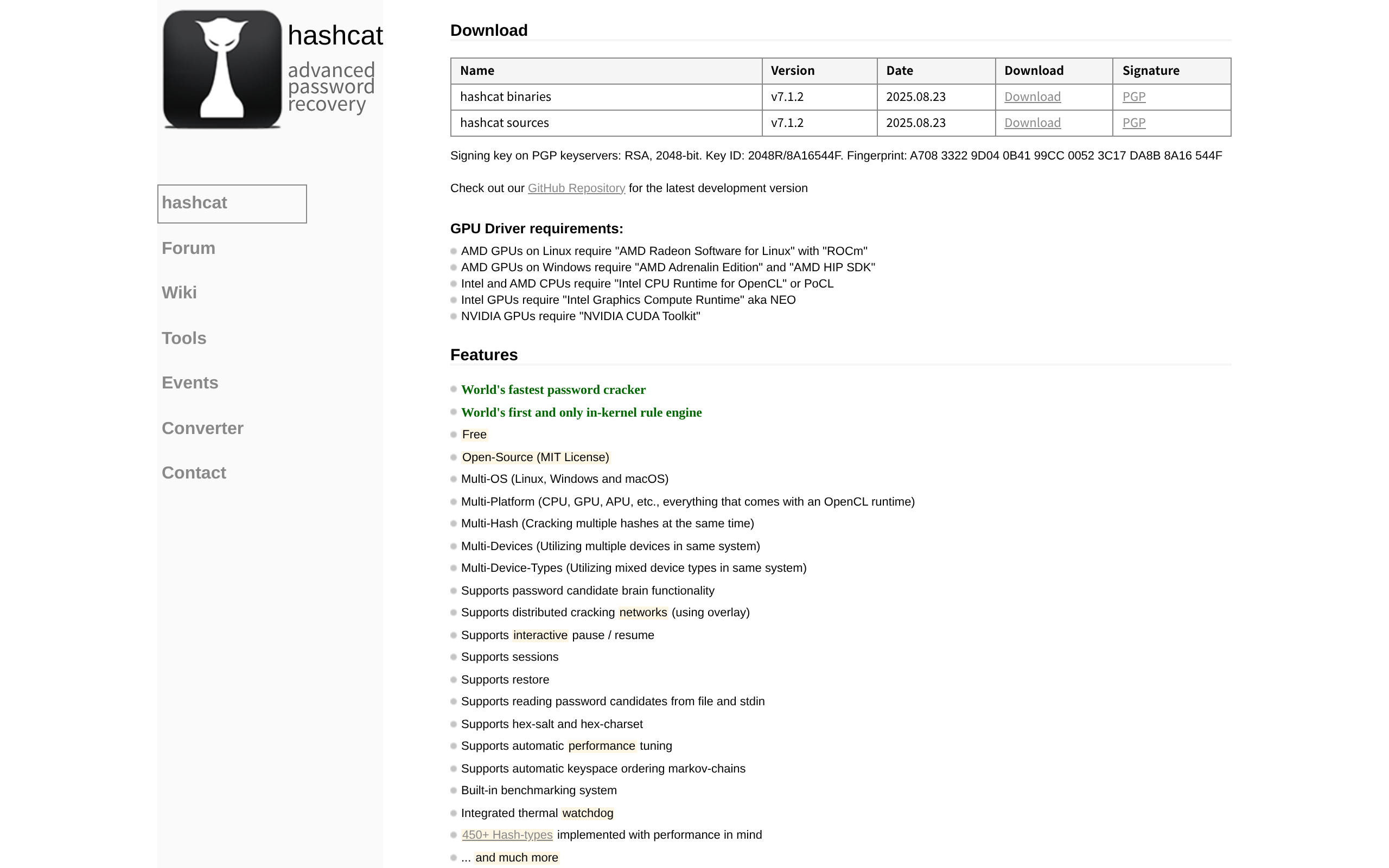
Task: Click the 'Multi-Hash' feature line
Action: [x=607, y=524]
